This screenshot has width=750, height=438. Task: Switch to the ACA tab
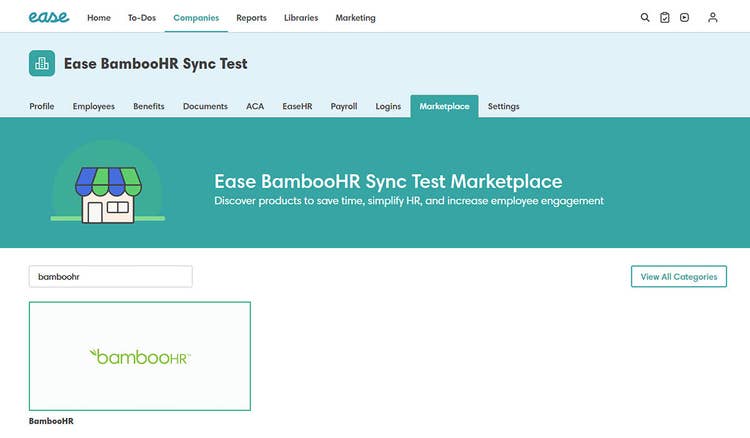pyautogui.click(x=255, y=106)
